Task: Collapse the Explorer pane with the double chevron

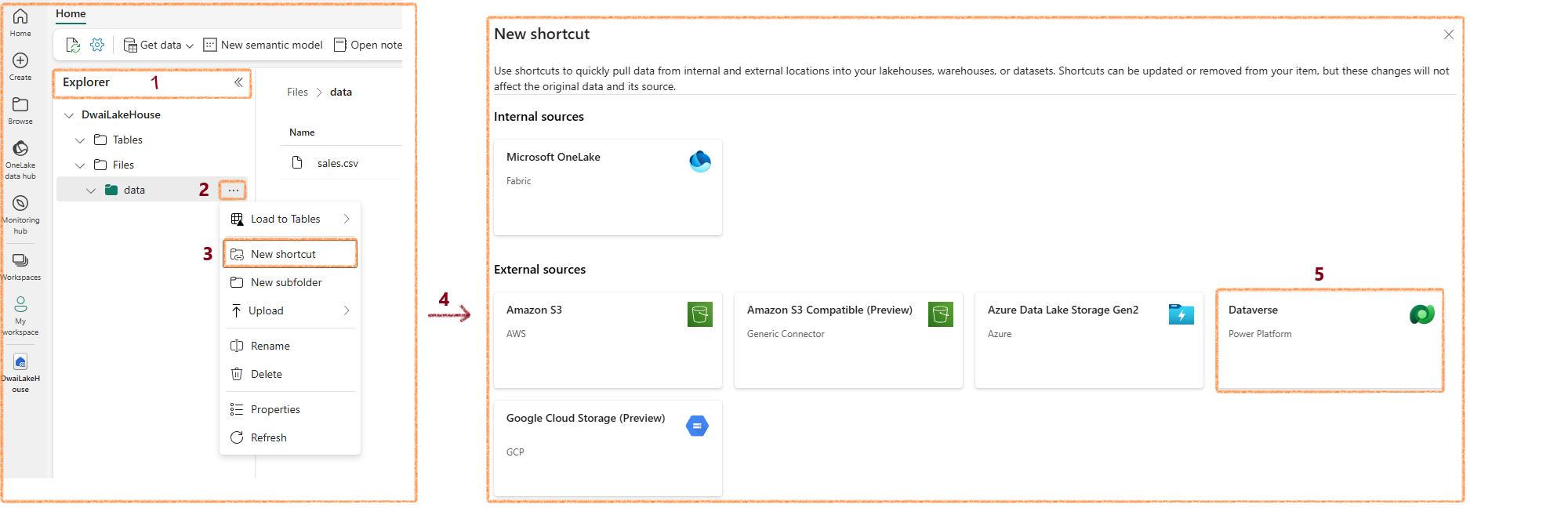Action: click(x=238, y=82)
